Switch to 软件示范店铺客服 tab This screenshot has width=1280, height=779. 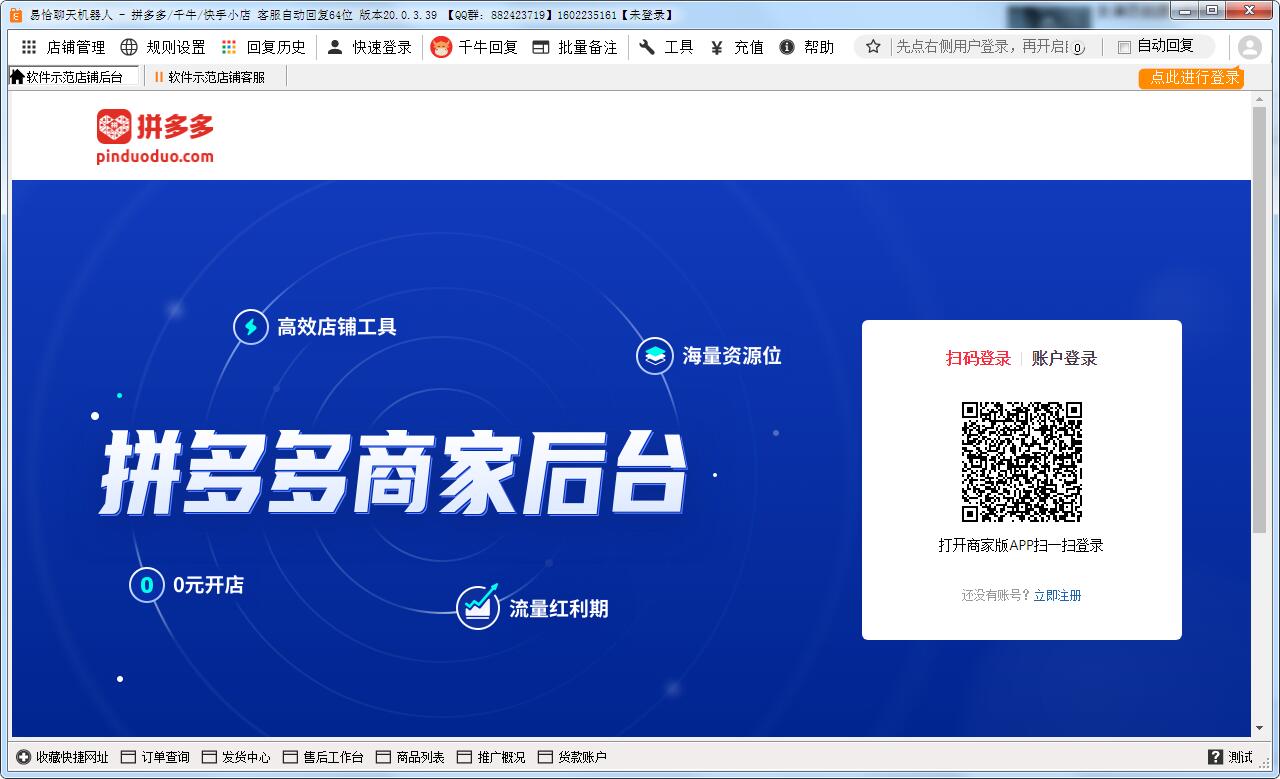(212, 76)
